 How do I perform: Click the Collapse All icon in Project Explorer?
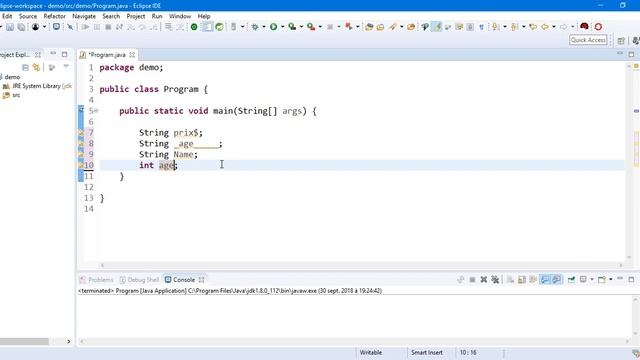click(x=25, y=67)
